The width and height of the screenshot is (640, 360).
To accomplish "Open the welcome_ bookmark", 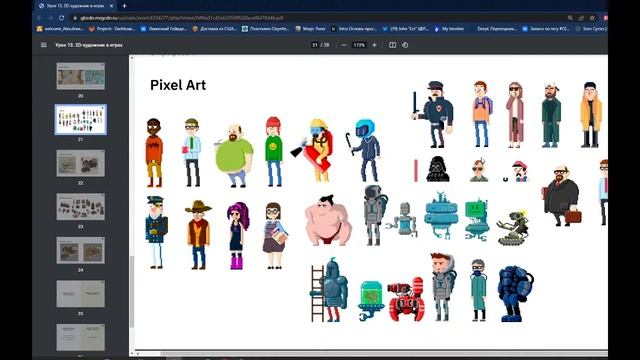I will [60, 29].
